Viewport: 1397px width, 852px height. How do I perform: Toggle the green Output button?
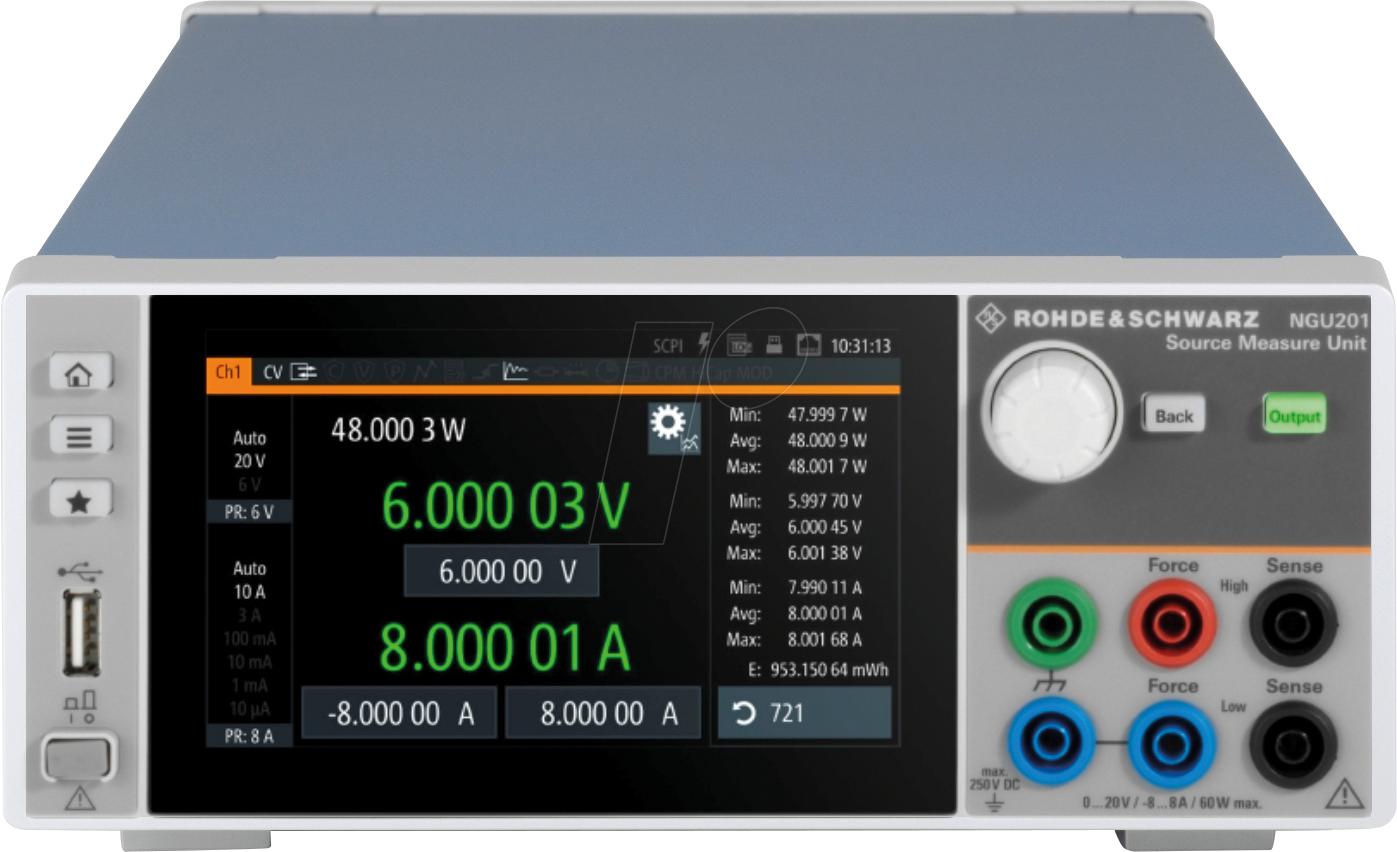(x=1294, y=415)
